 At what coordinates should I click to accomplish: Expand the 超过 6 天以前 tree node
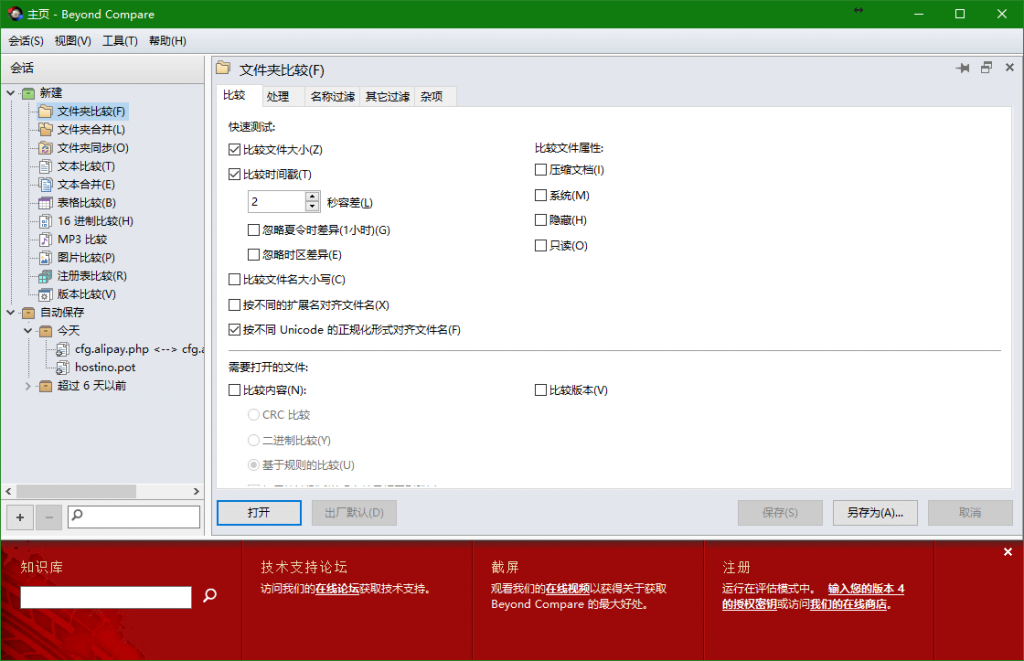point(28,386)
